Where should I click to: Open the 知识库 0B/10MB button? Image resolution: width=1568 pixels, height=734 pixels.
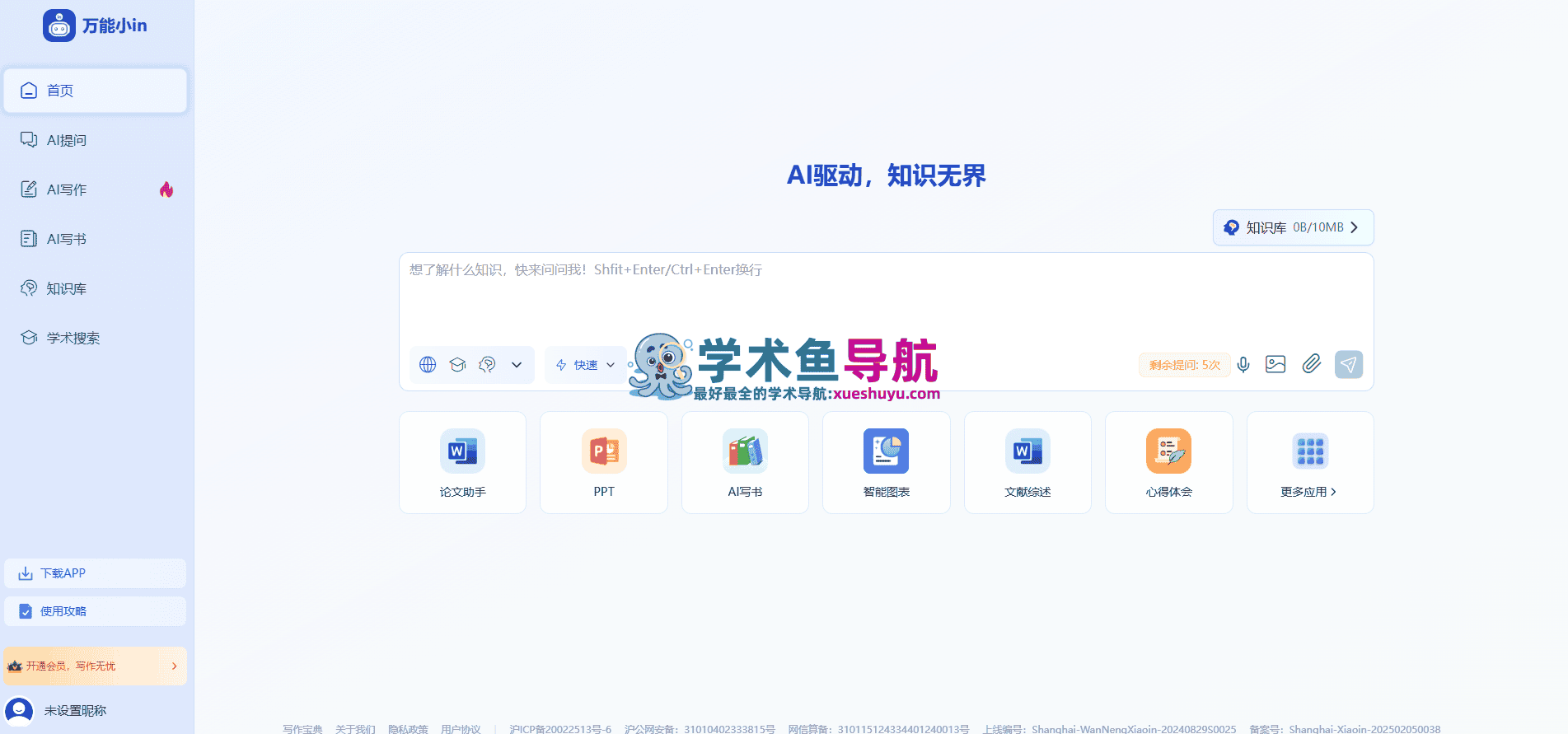(1293, 227)
